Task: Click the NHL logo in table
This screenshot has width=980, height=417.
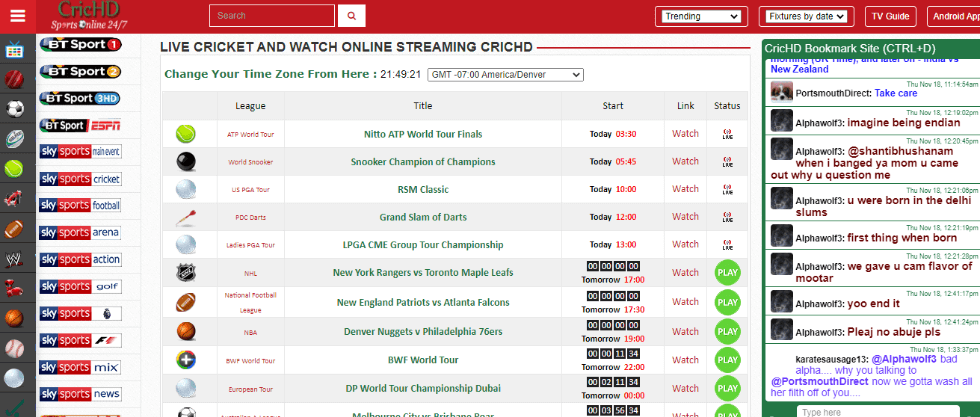Action: click(x=186, y=273)
